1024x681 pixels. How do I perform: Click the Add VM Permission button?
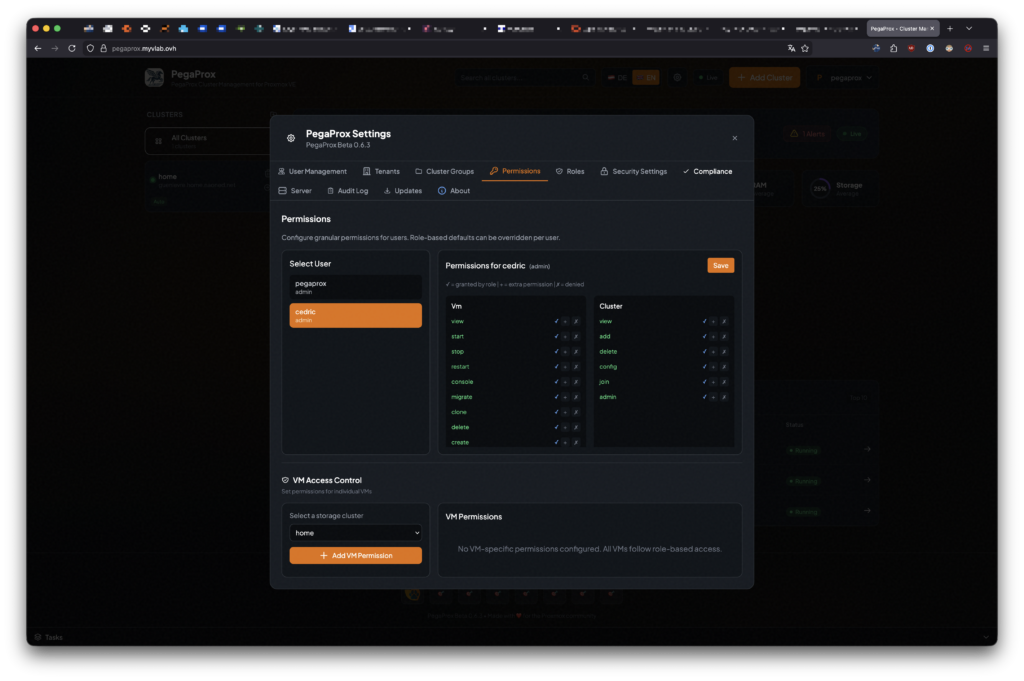pyautogui.click(x=355, y=556)
